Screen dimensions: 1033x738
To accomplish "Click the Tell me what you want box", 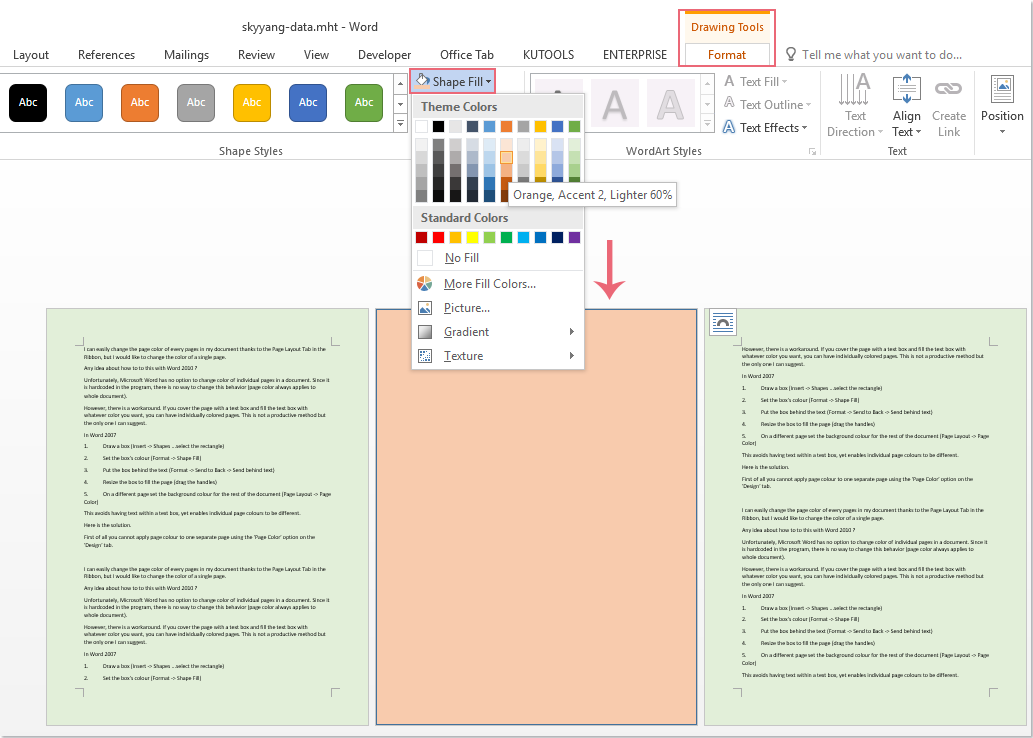I will click(x=881, y=55).
